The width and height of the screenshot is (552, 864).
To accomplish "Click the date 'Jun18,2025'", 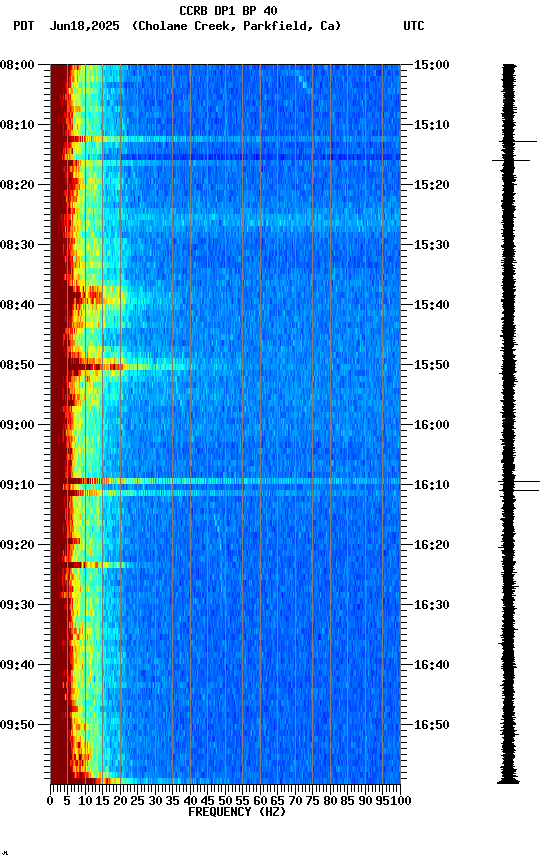I will [84, 26].
